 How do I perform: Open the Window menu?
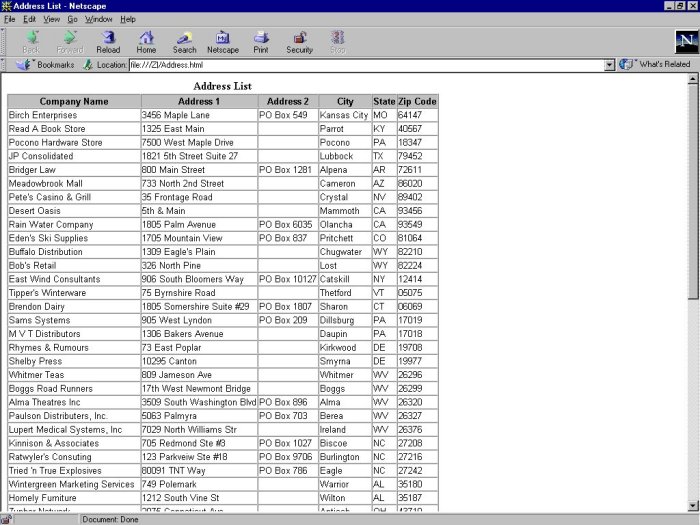point(98,19)
